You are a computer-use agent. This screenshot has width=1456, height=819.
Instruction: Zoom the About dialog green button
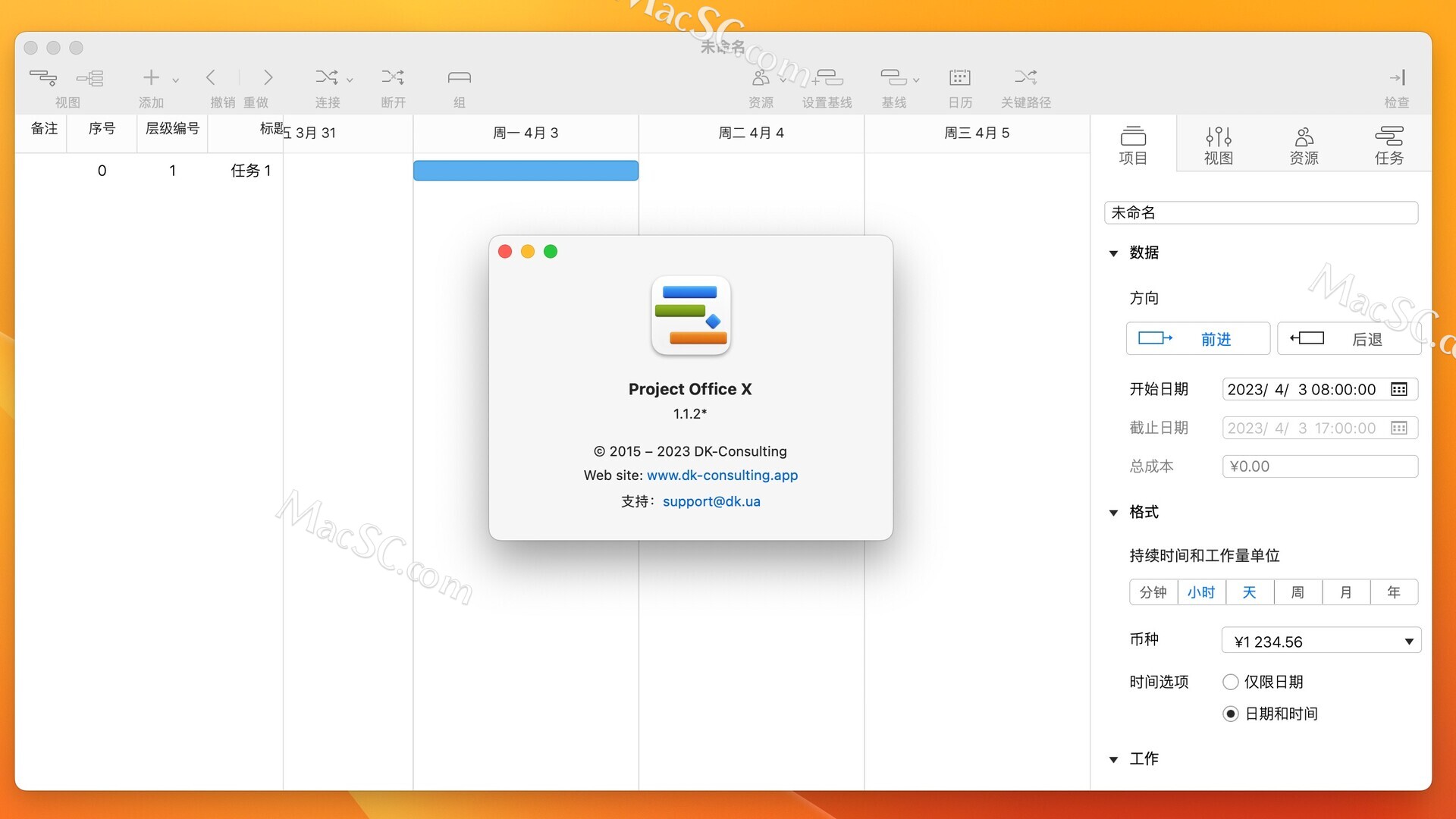tap(551, 252)
